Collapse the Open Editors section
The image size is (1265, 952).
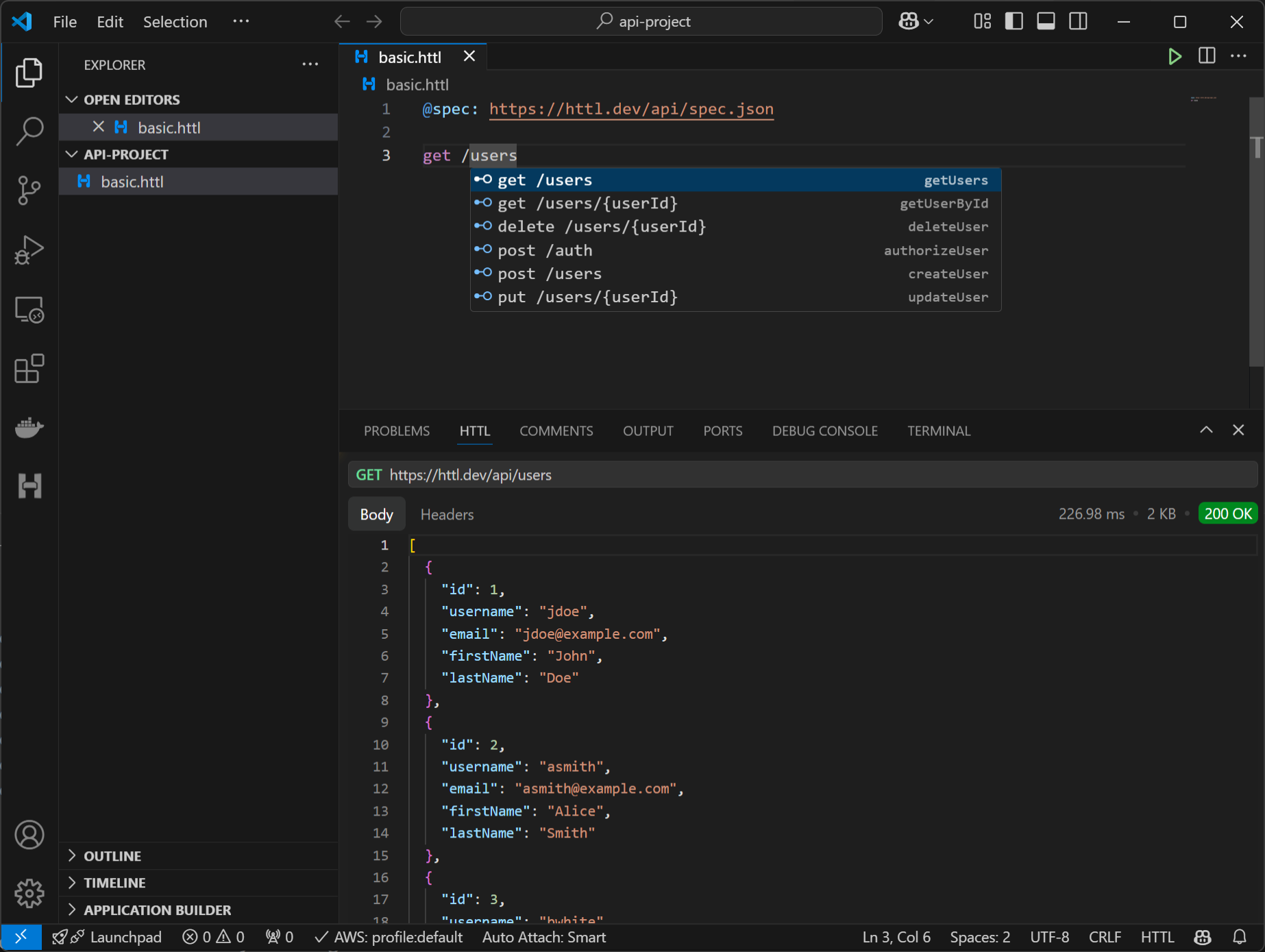pyautogui.click(x=199, y=99)
